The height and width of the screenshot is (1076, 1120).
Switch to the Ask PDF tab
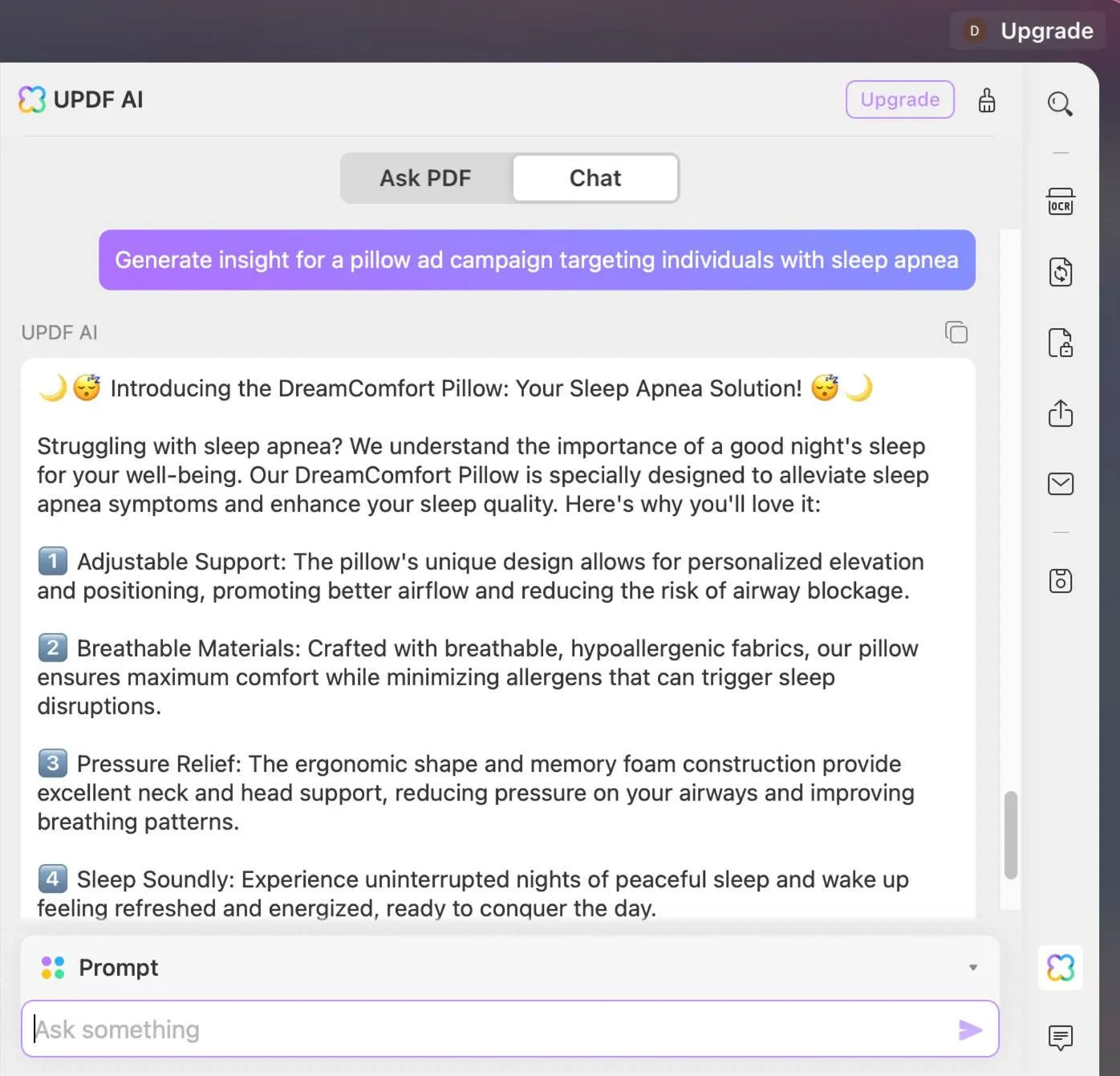pos(425,178)
